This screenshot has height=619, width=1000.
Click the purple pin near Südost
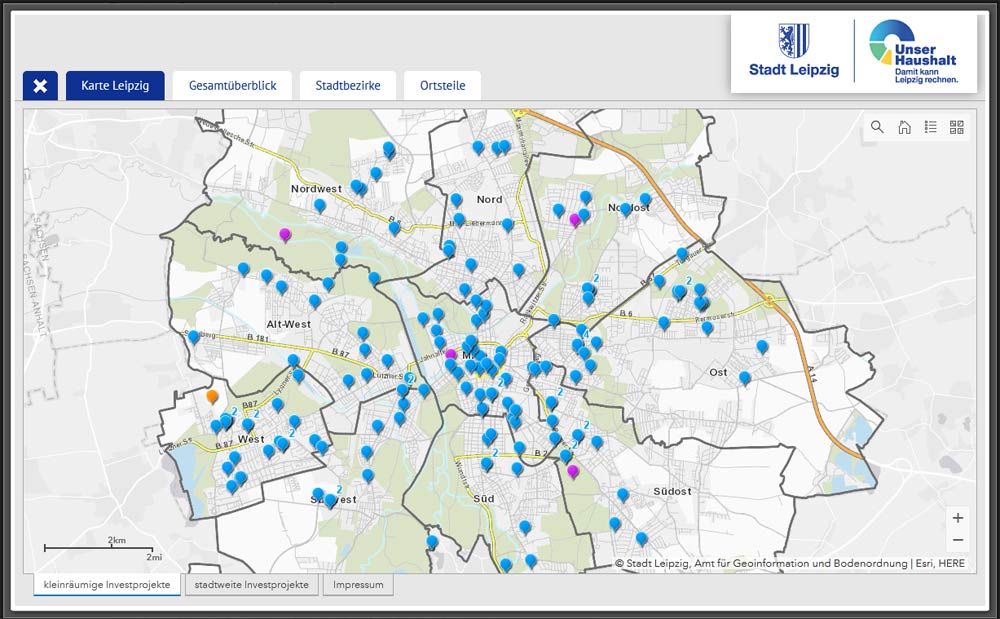point(573,471)
